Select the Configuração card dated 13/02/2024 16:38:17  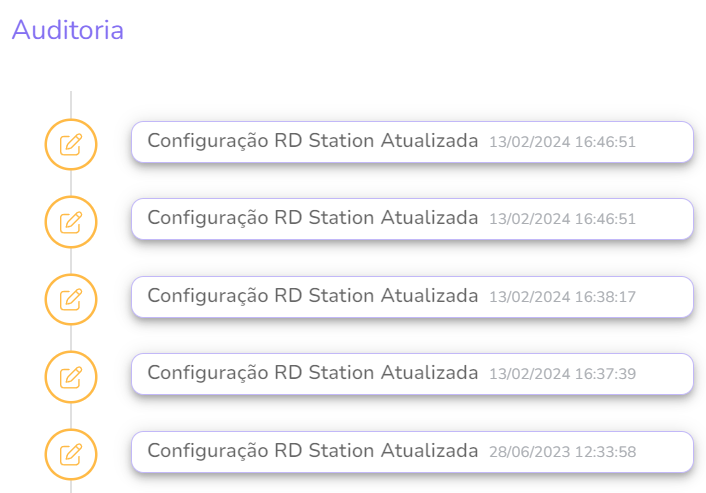tap(412, 297)
